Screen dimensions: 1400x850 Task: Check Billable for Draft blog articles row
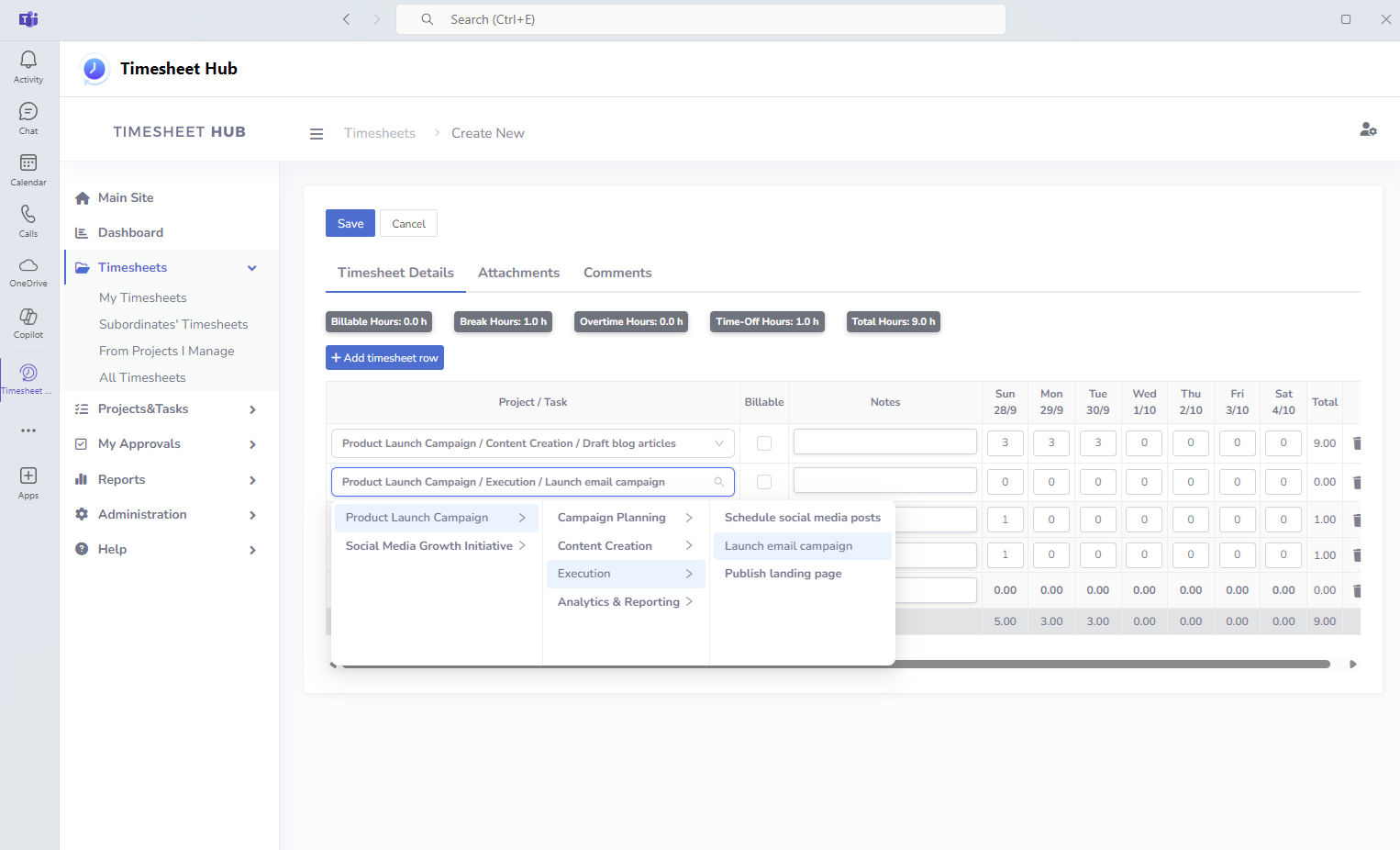click(763, 443)
